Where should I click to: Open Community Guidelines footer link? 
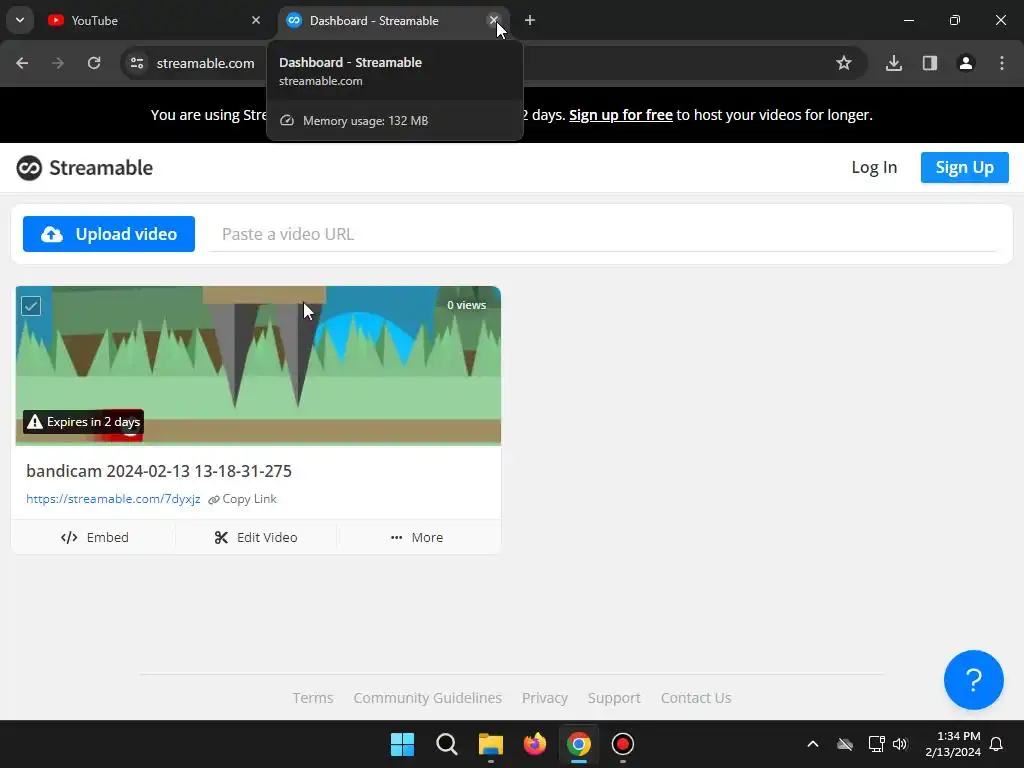(427, 697)
